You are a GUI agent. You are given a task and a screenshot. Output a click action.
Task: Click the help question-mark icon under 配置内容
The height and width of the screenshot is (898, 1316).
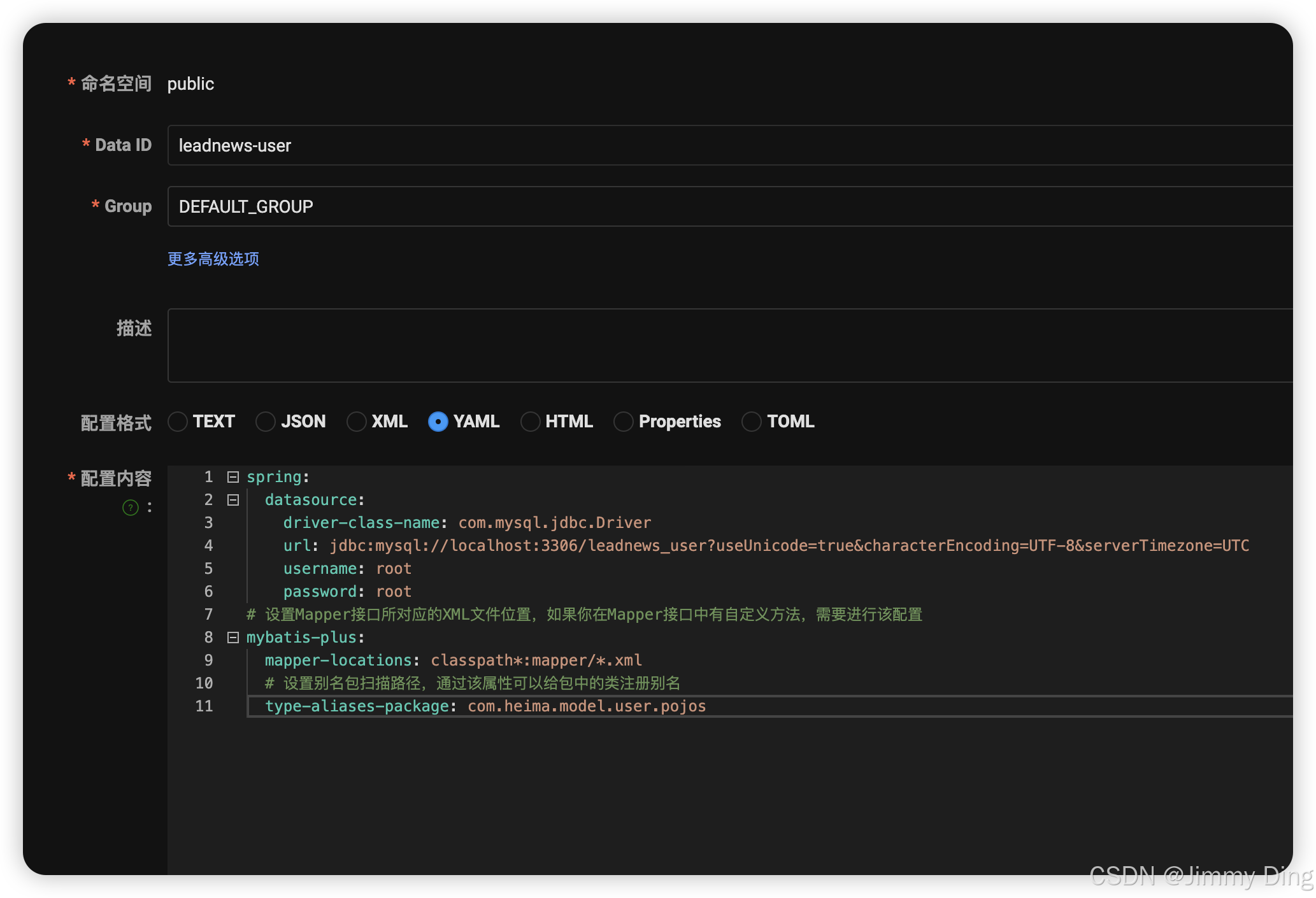point(131,508)
